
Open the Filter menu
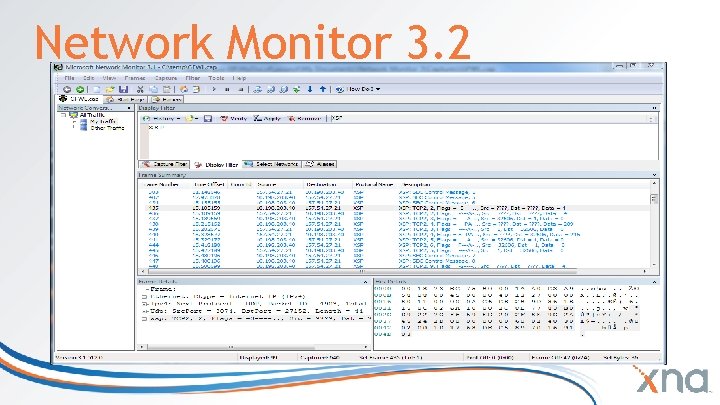tap(193, 78)
